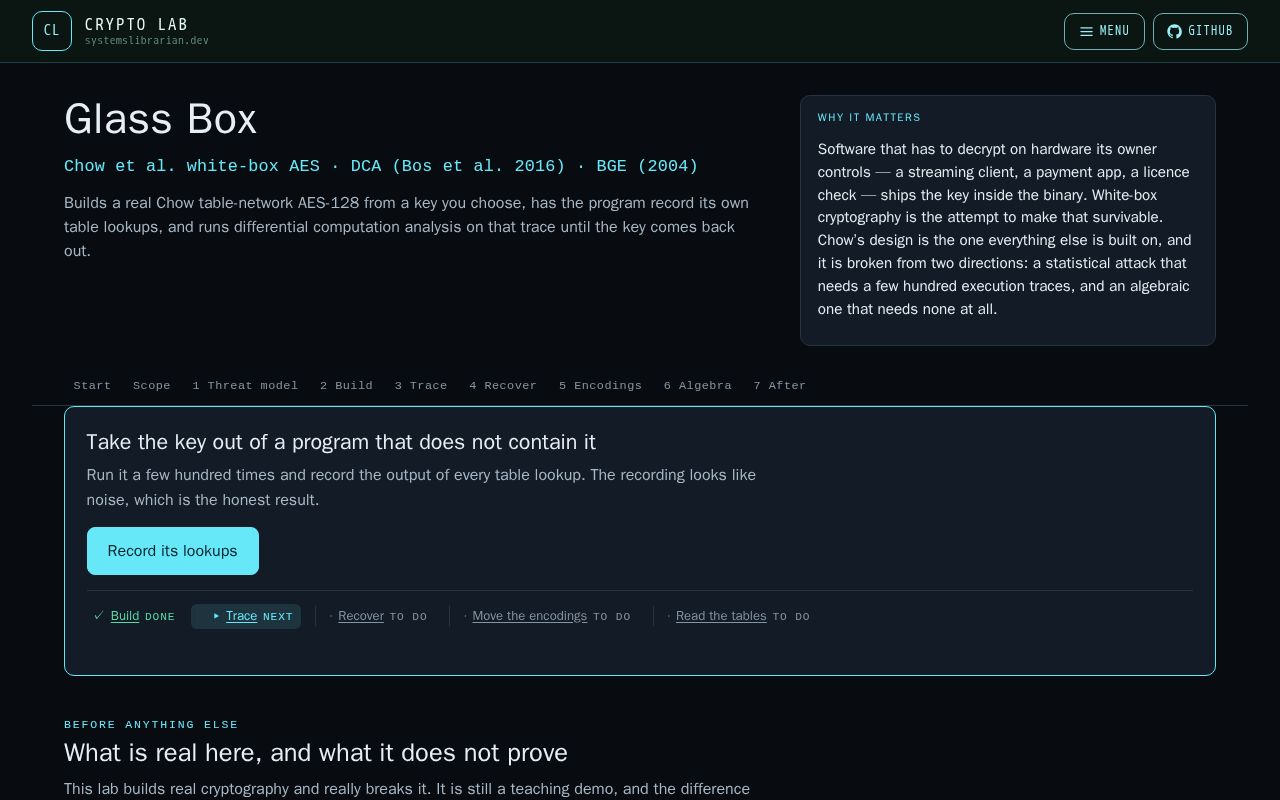The image size is (1280, 800).
Task: Switch to the 2 Build tab
Action: 346,385
